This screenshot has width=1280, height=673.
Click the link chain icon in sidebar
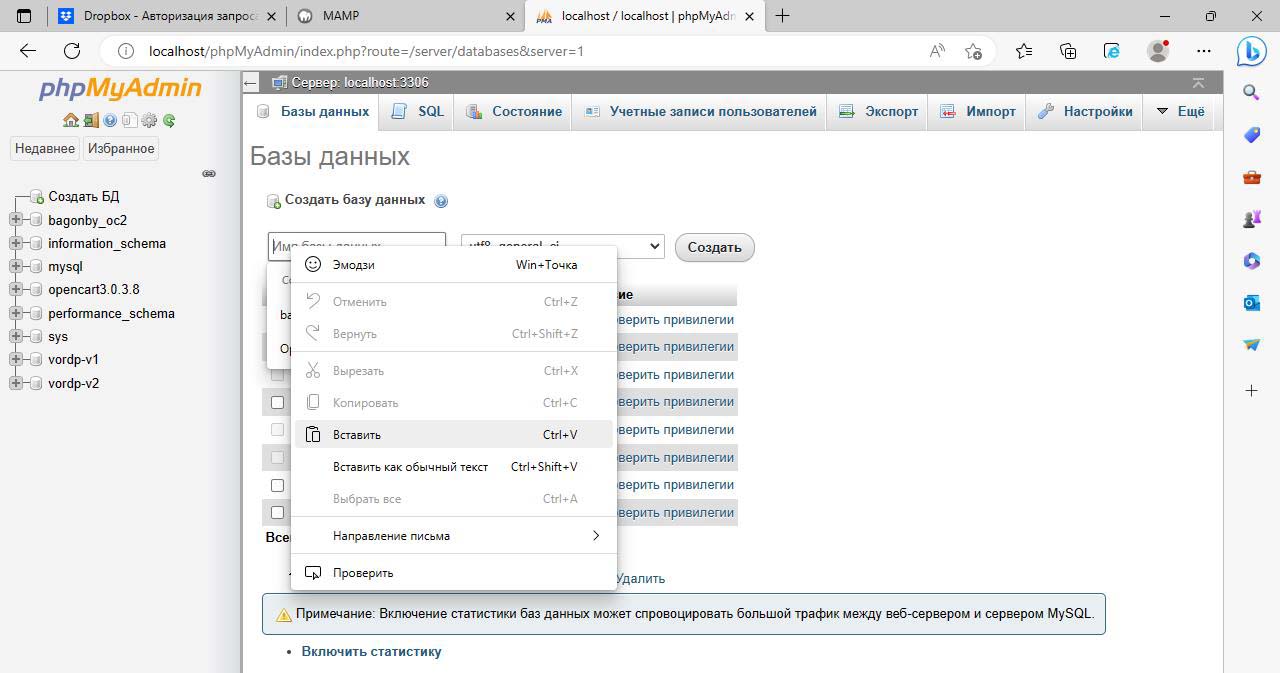click(x=209, y=173)
